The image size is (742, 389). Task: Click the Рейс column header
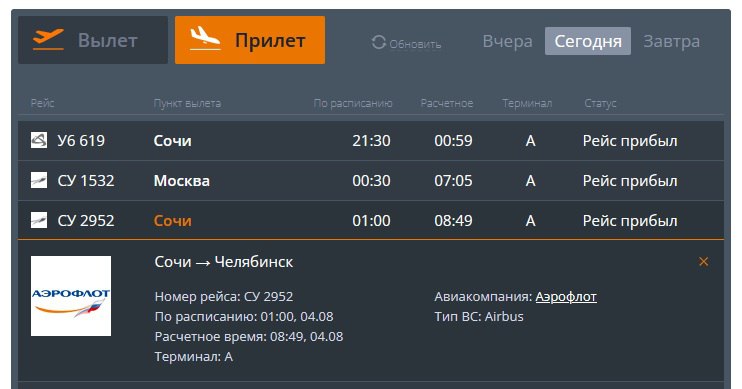[x=43, y=103]
